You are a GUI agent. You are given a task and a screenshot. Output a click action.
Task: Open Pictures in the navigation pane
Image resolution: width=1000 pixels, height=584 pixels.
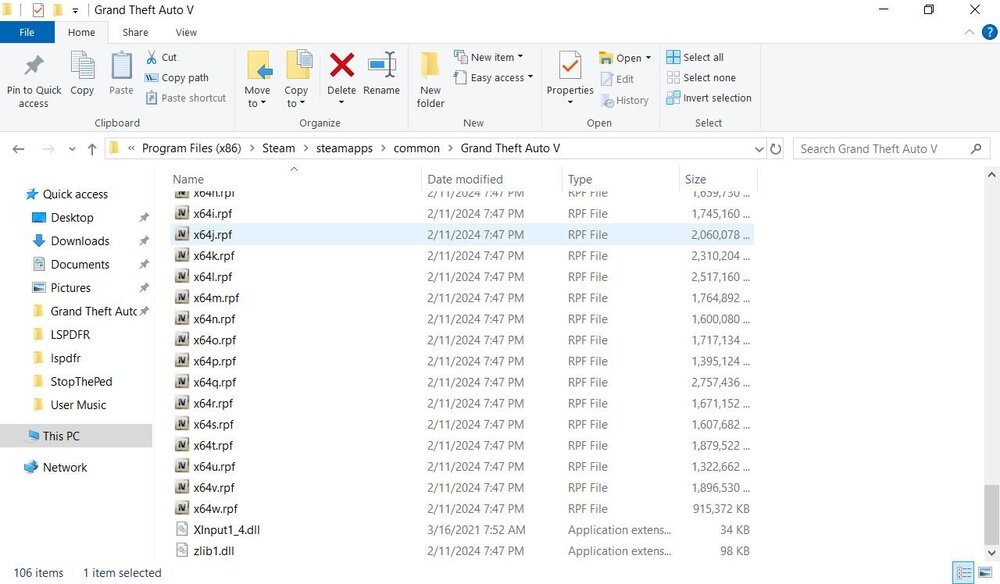[x=70, y=288]
